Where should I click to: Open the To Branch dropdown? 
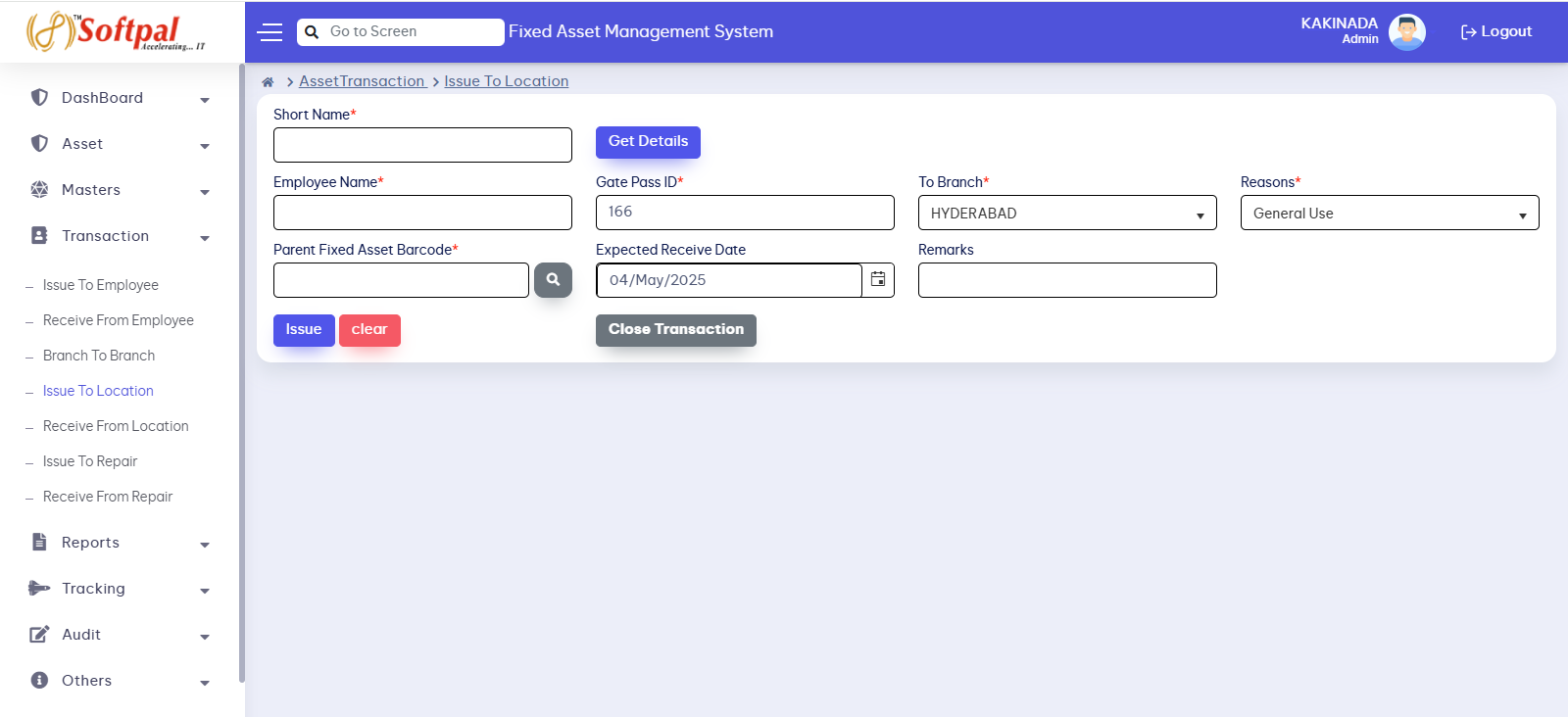tap(1066, 214)
